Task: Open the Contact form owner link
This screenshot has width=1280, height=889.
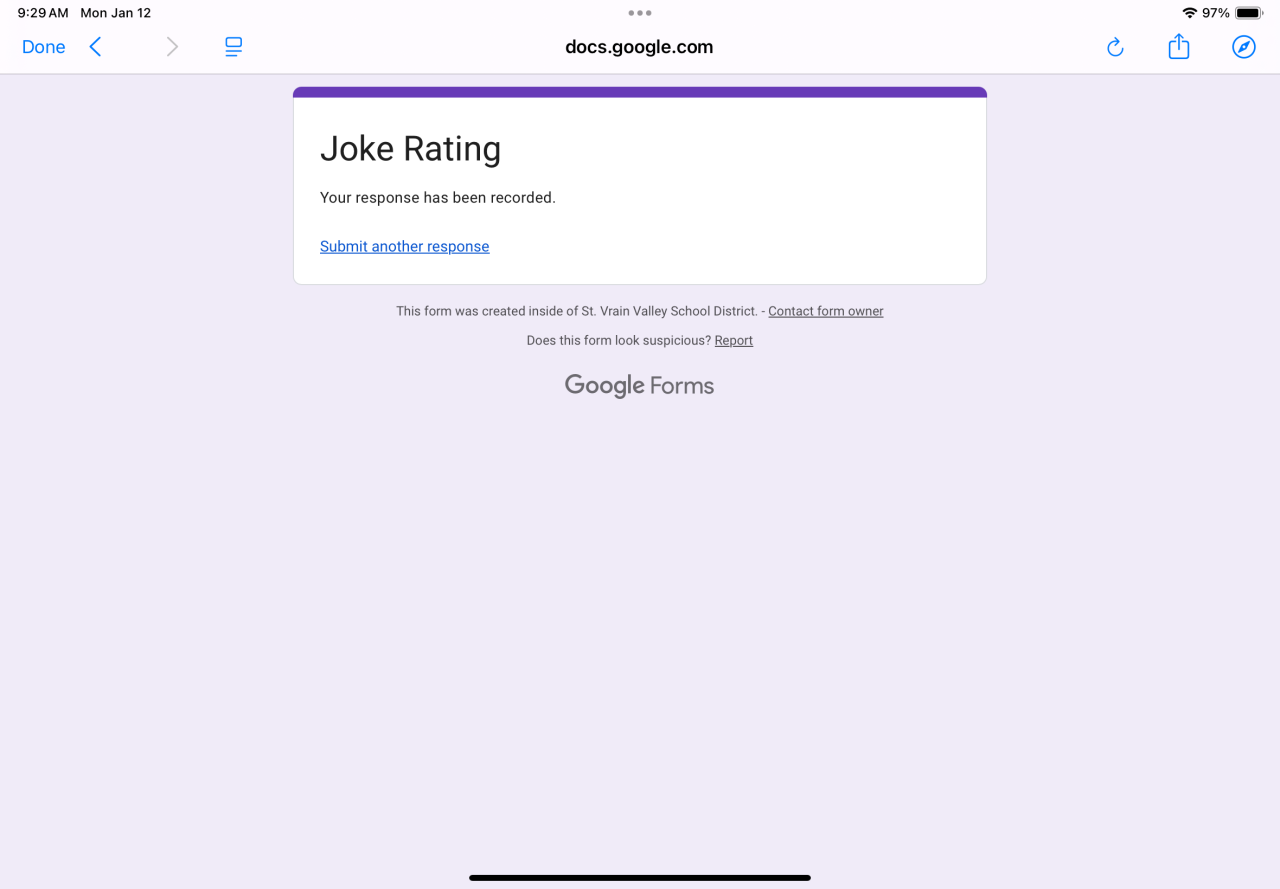Action: click(825, 311)
